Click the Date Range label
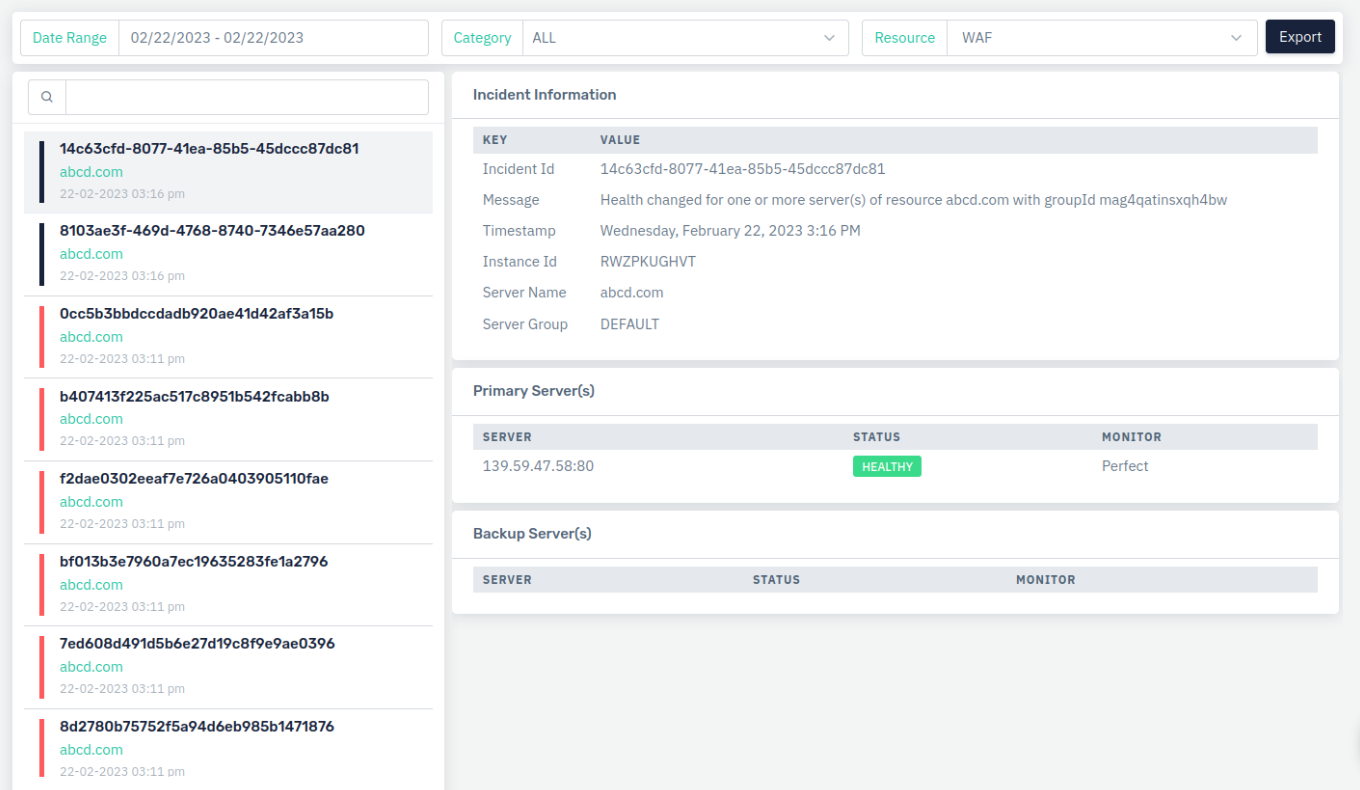Image resolution: width=1360 pixels, height=790 pixels. [x=70, y=38]
